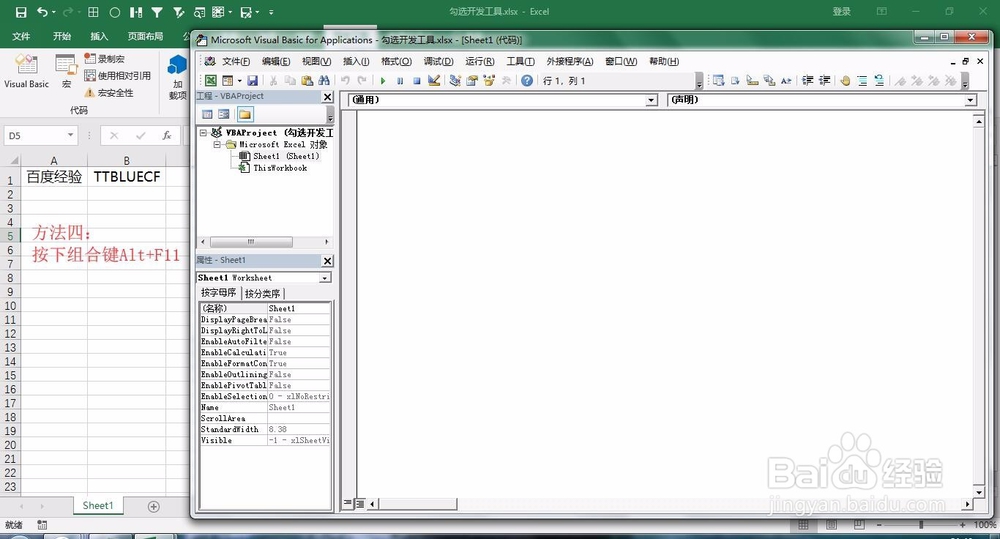The width and height of the screenshot is (1000, 539).
Task: Click the Excel Undo icon
Action: [x=42, y=11]
